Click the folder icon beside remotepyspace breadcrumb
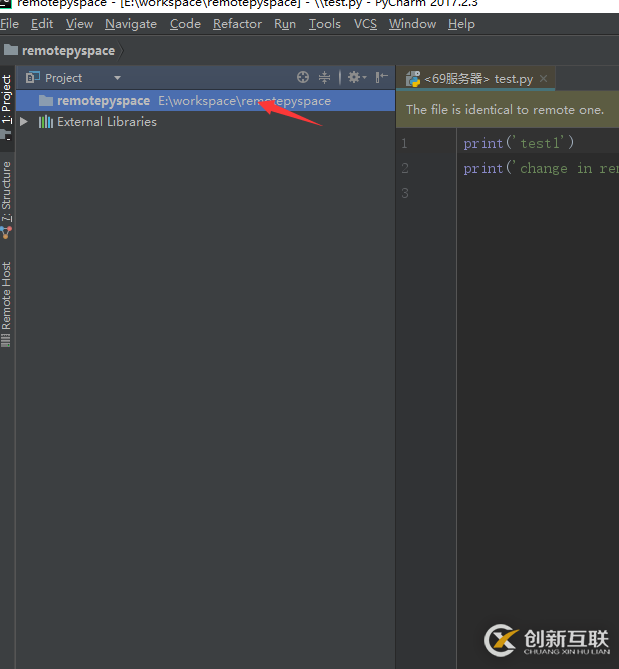Image resolution: width=619 pixels, height=669 pixels. click(x=11, y=50)
